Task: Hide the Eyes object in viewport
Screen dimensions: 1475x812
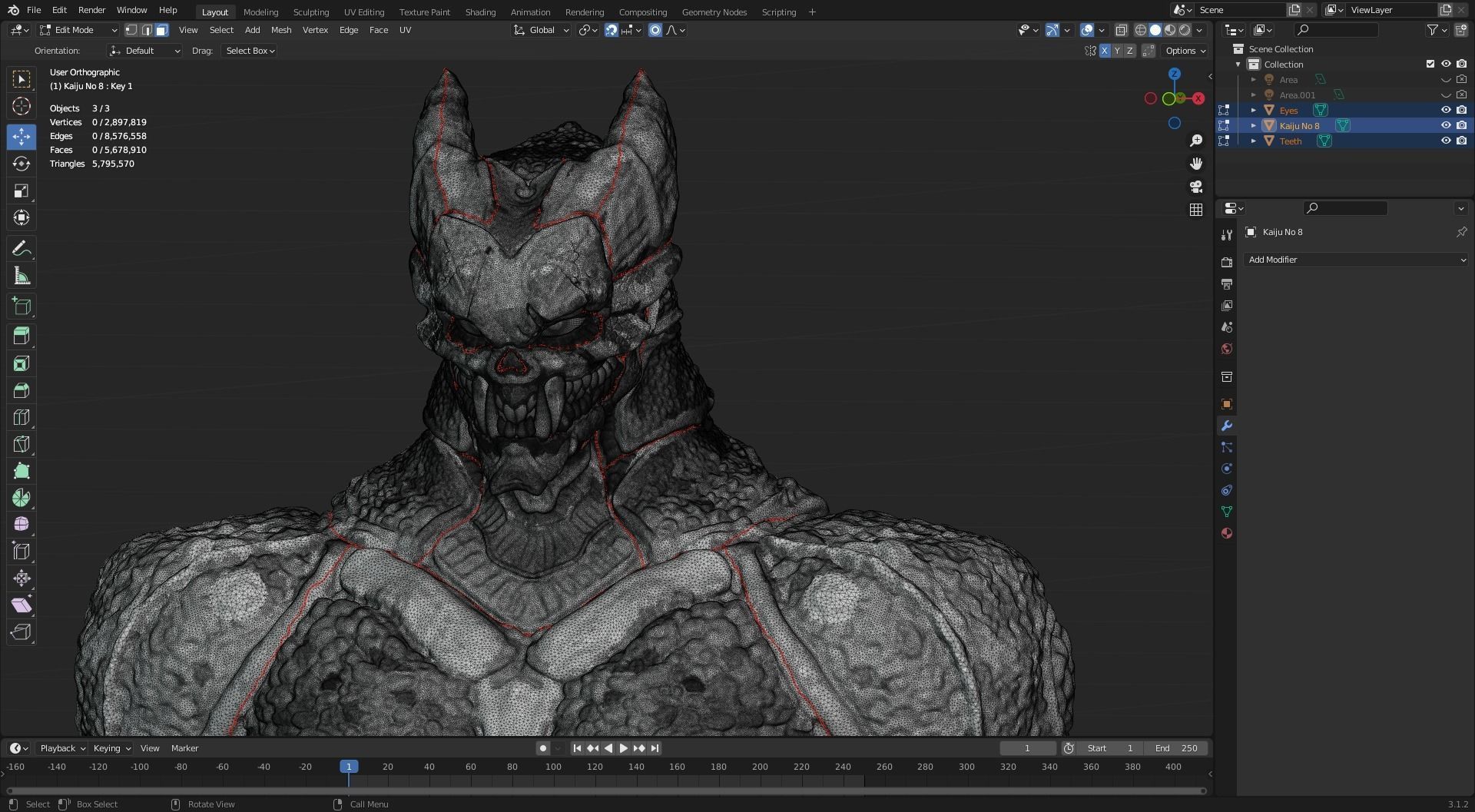Action: click(x=1445, y=110)
